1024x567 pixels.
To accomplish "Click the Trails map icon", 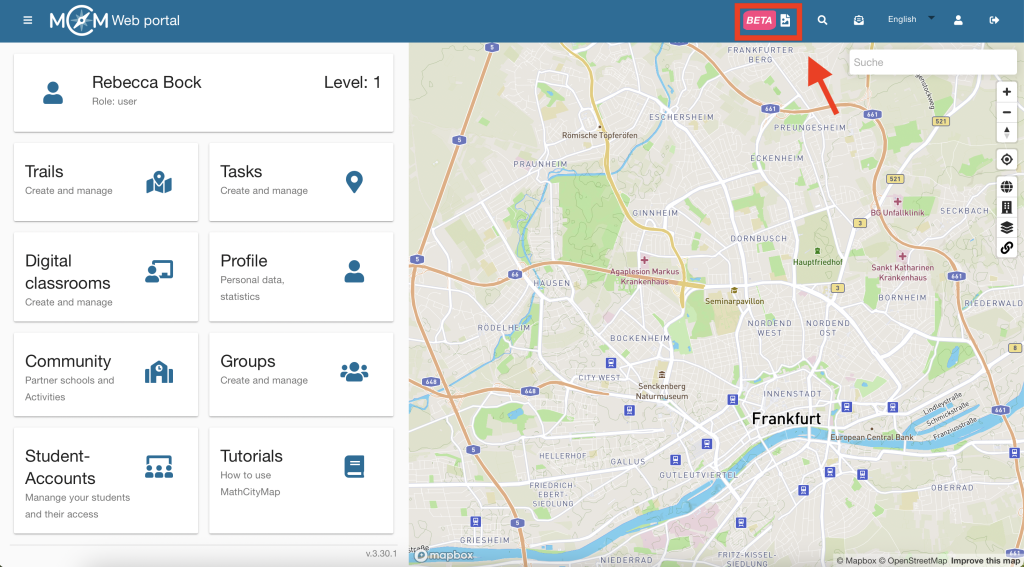I will pos(159,182).
